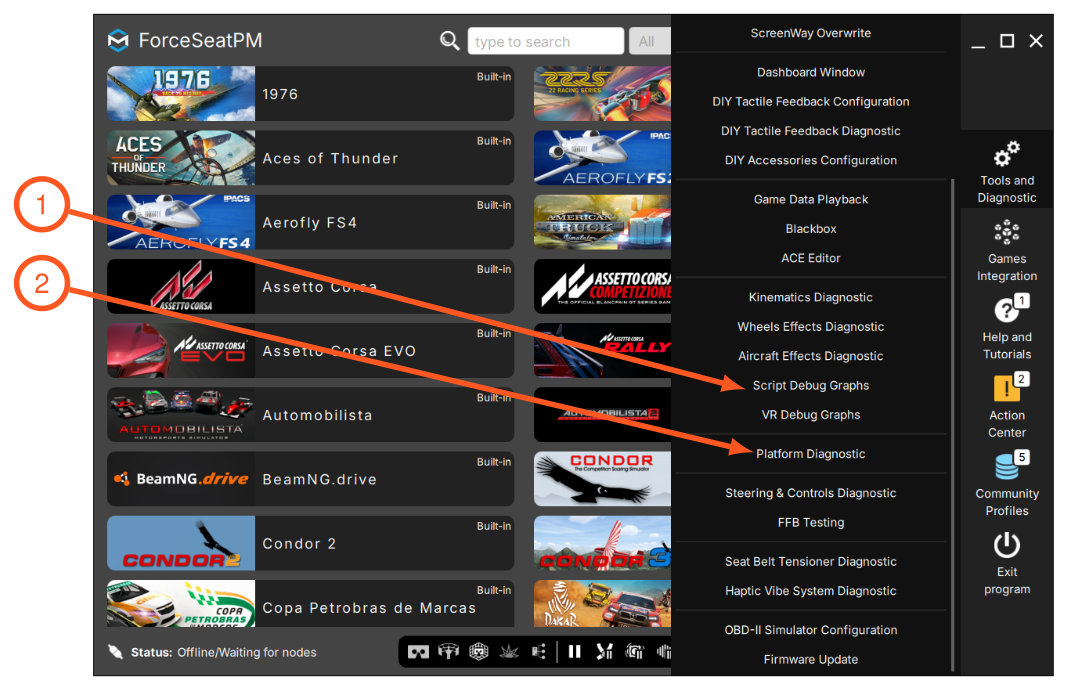
Task: Open the ACE Editor
Action: coord(811,258)
